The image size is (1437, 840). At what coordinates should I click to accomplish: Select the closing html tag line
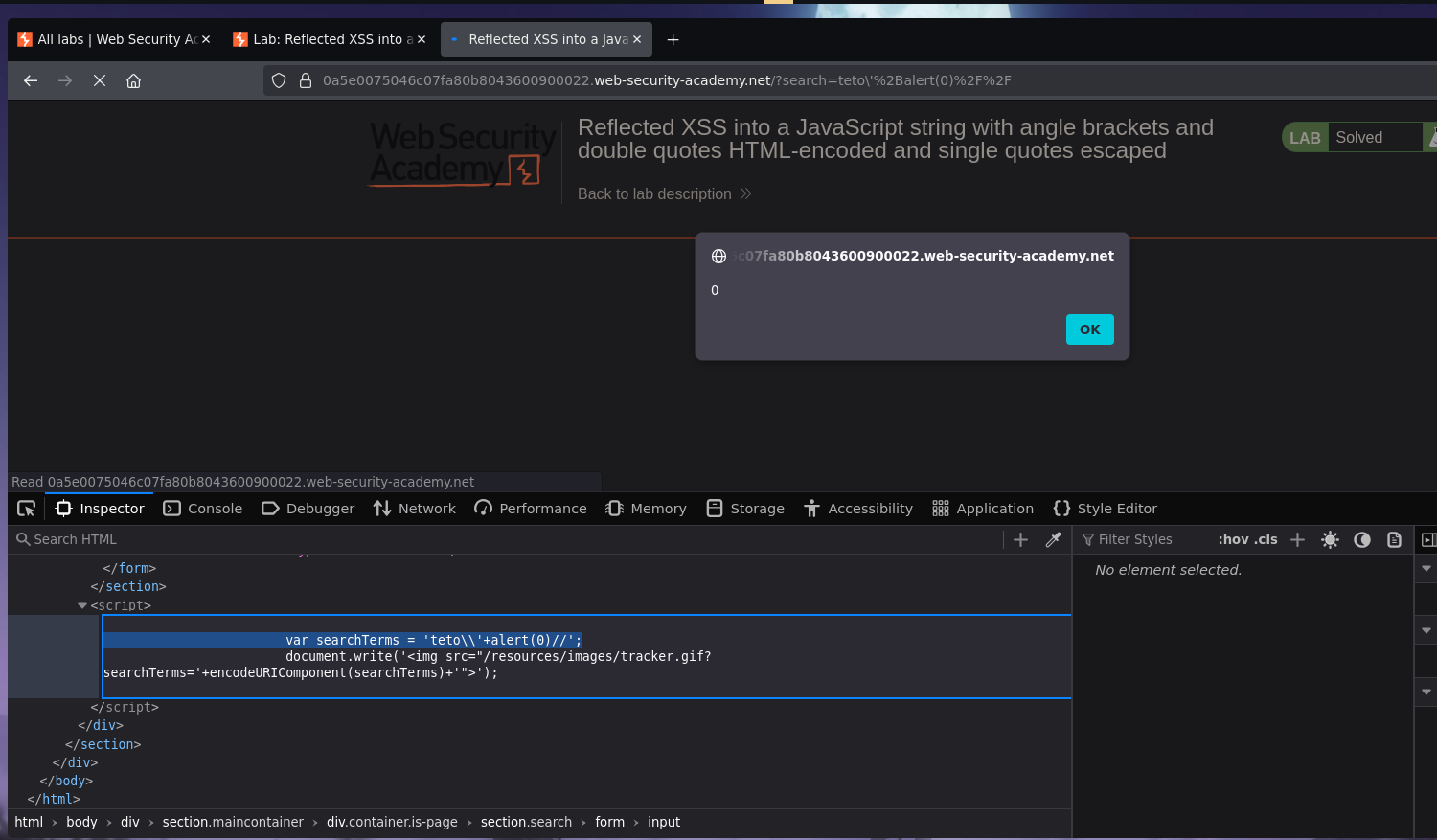(x=54, y=799)
